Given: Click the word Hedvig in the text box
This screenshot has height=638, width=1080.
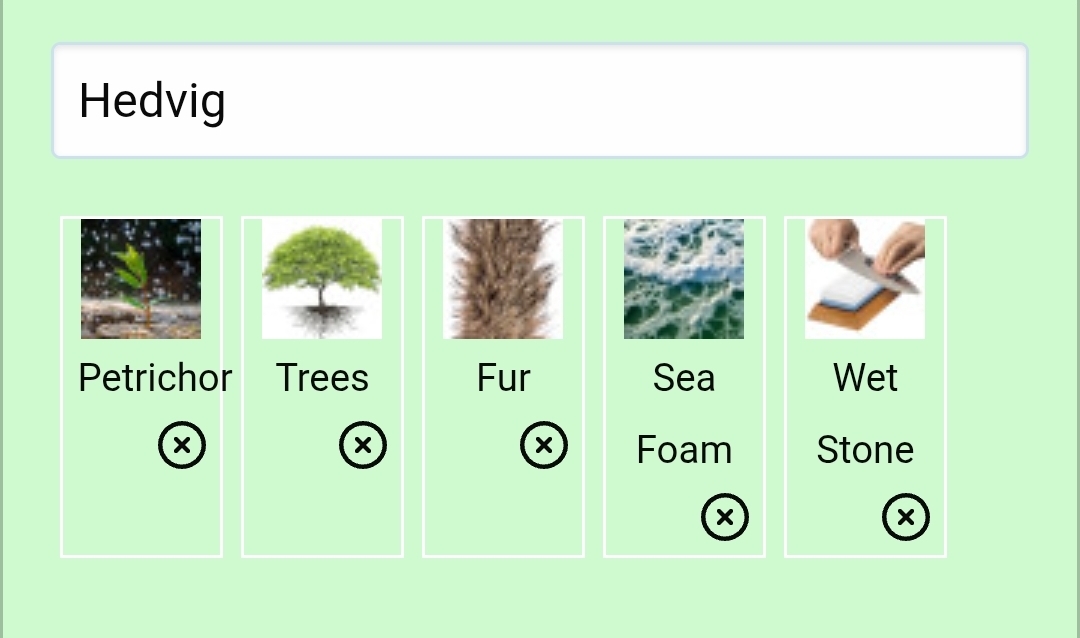Looking at the screenshot, I should point(152,101).
